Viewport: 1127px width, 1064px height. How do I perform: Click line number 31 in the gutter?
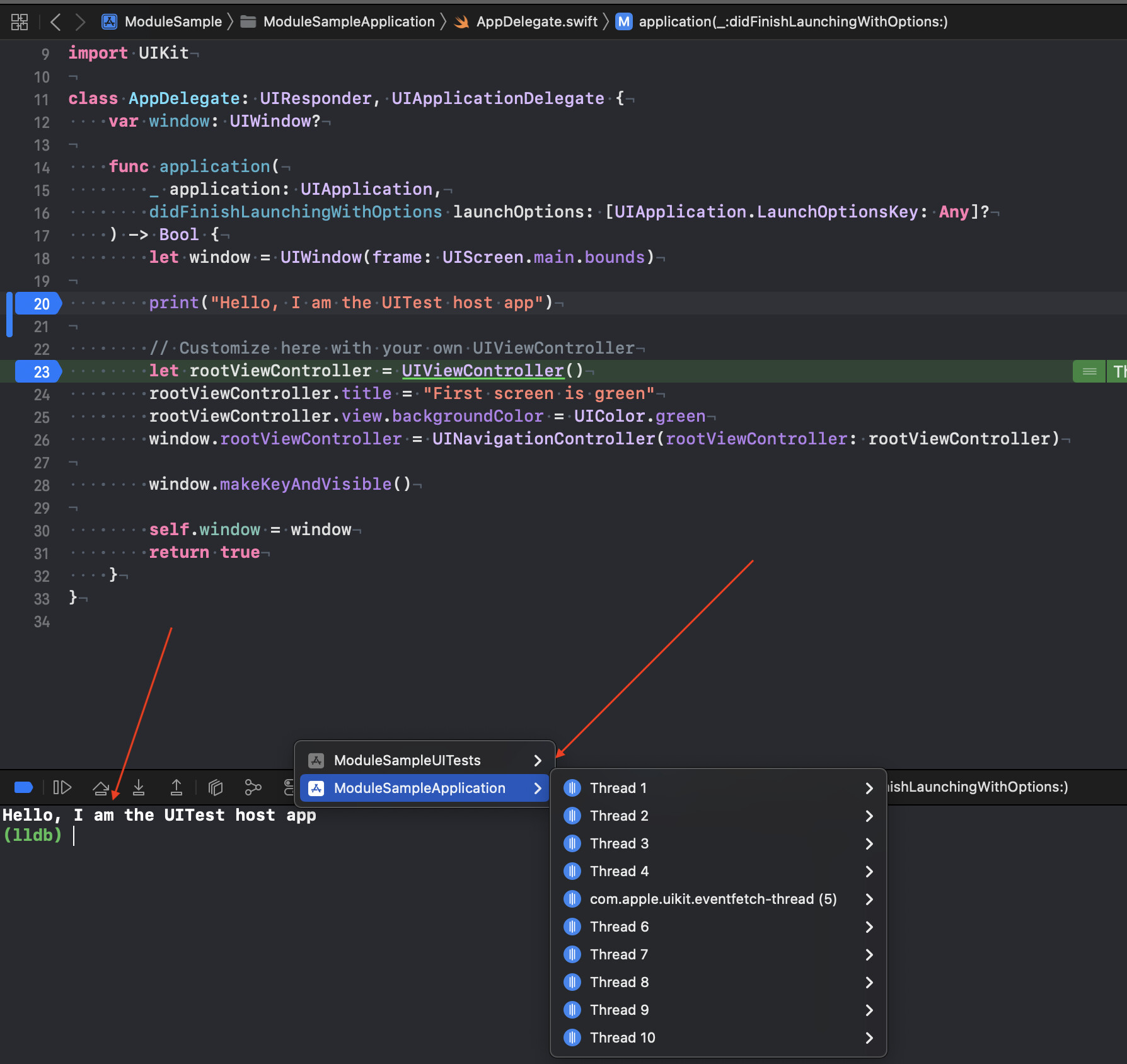pyautogui.click(x=42, y=553)
